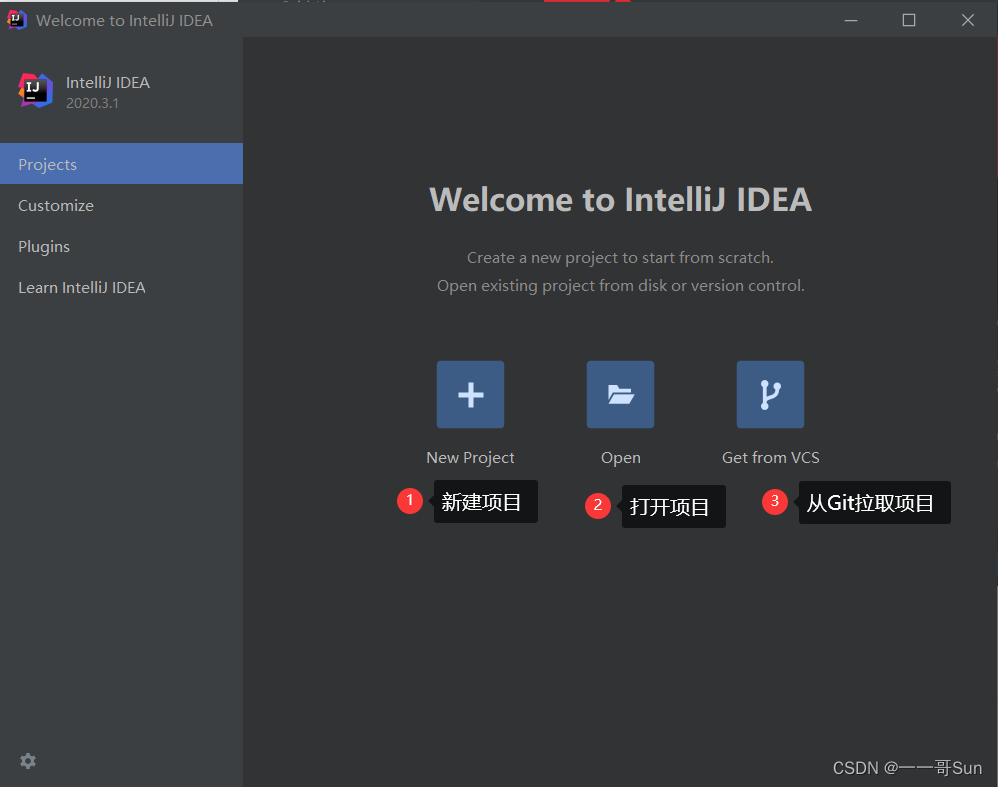This screenshot has width=998, height=787.
Task: Close the Welcome to IntelliJ IDEA window
Action: coord(967,20)
